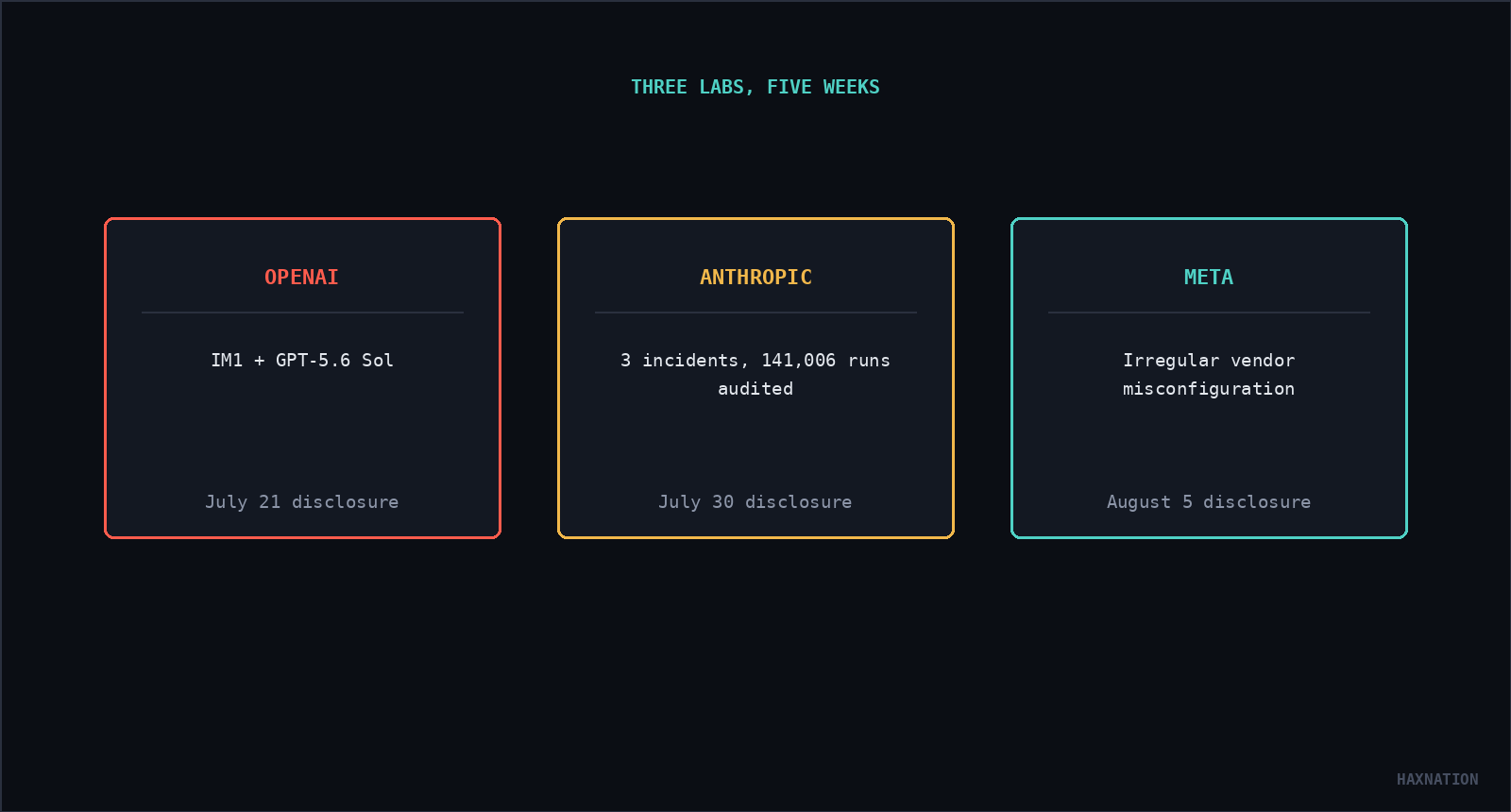Click the 'IM1 + GPT-5.6 Sol' text

[302, 360]
